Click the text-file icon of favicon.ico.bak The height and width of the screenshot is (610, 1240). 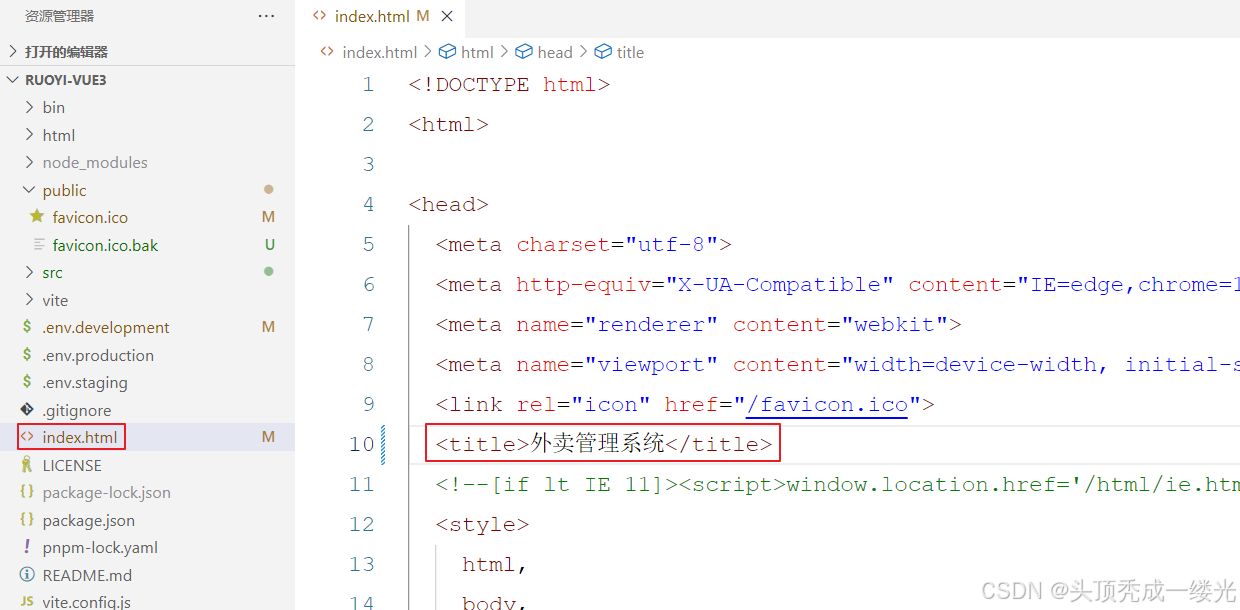[x=38, y=245]
